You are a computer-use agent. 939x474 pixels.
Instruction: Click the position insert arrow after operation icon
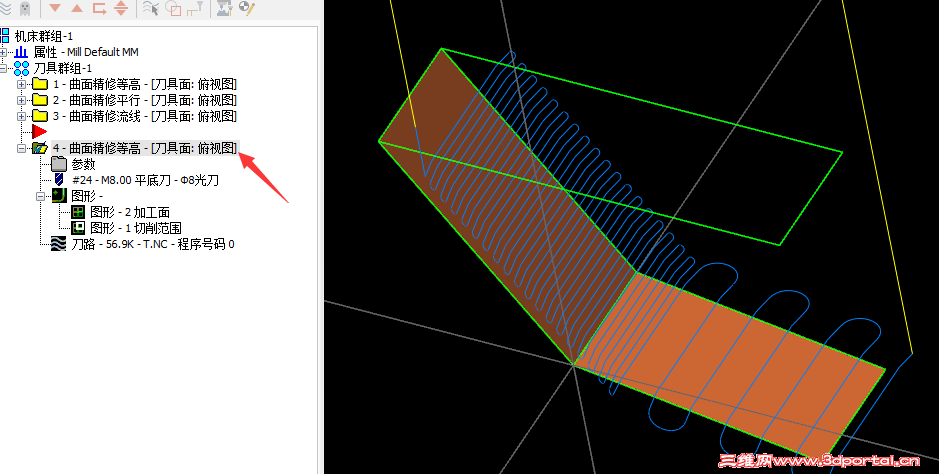point(99,8)
